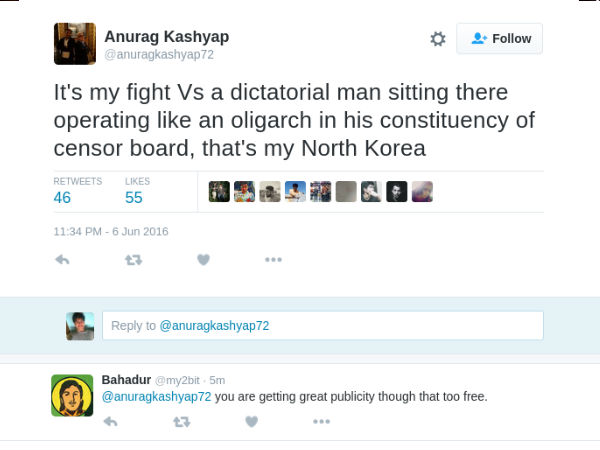Like the main tweet heart icon

pos(204,260)
